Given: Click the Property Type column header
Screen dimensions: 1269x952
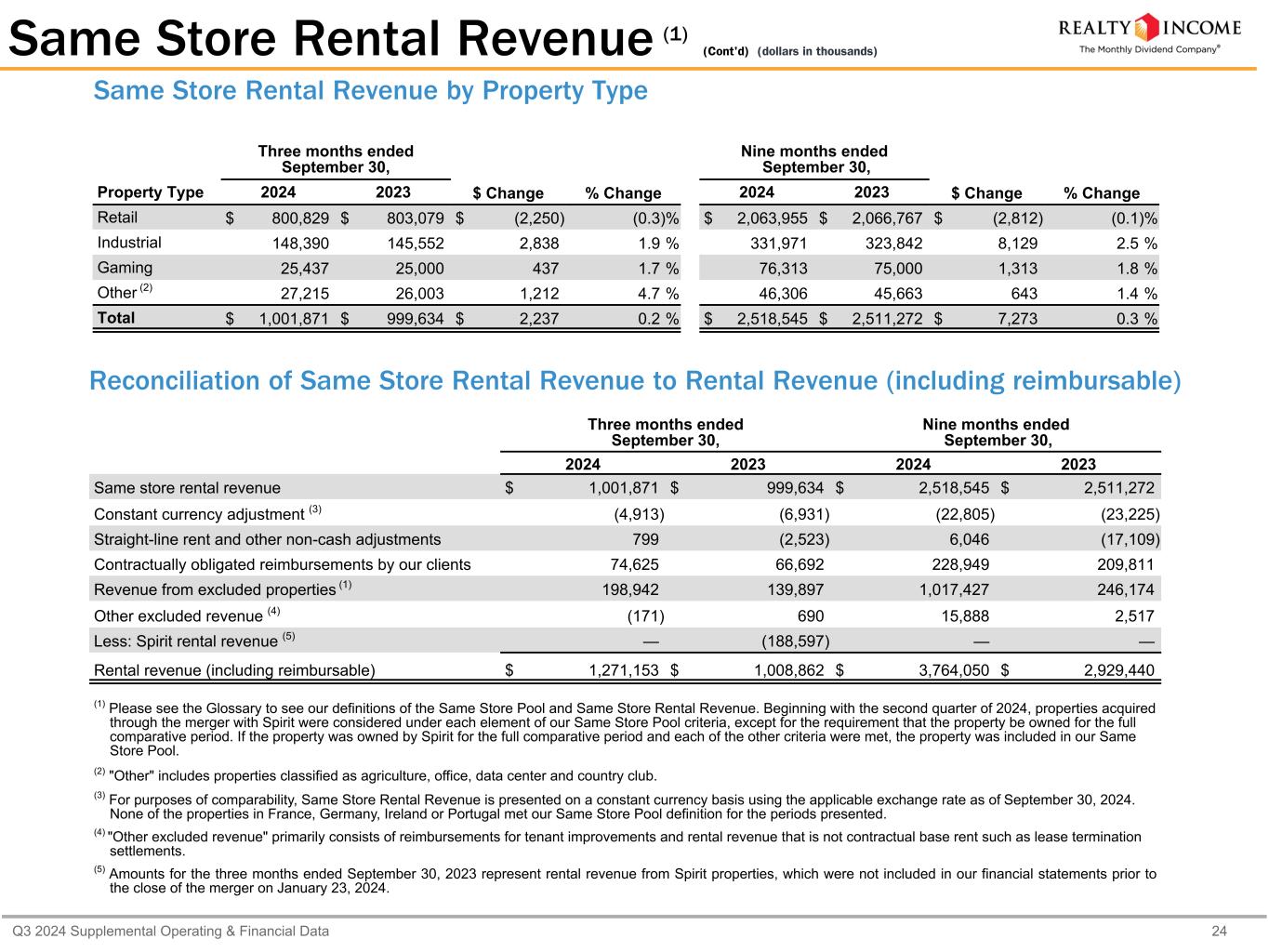Looking at the screenshot, I should 150,192.
